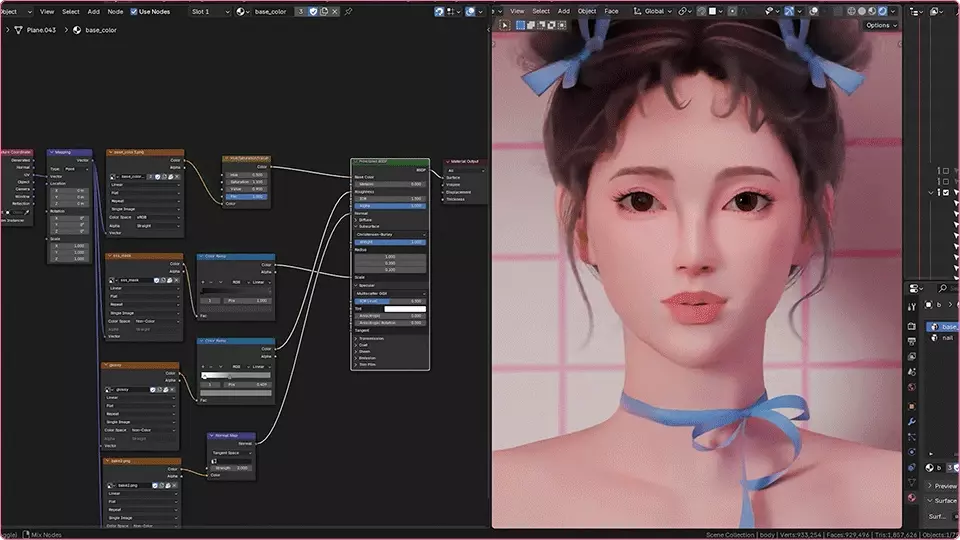The width and height of the screenshot is (960, 540).
Task: Select wireframe viewport shading
Action: [x=852, y=11]
